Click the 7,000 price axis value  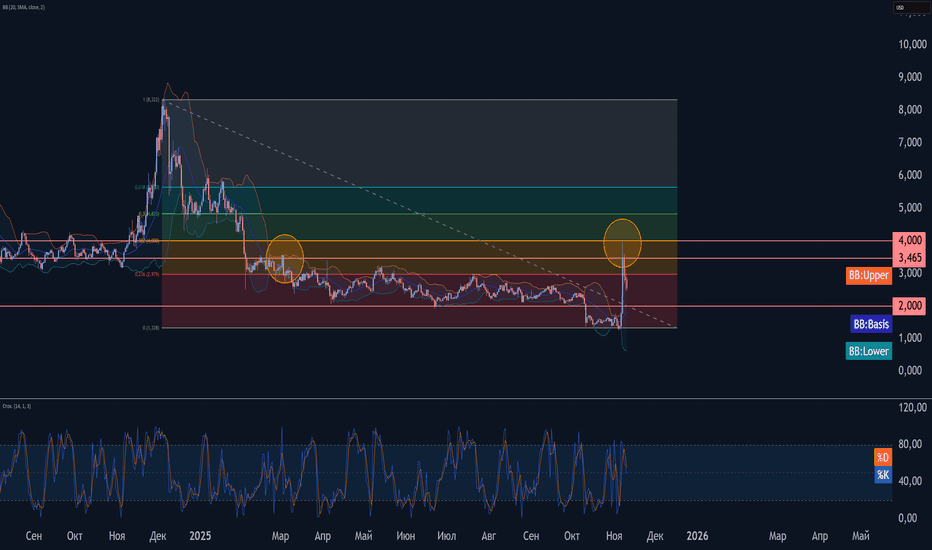tap(909, 143)
